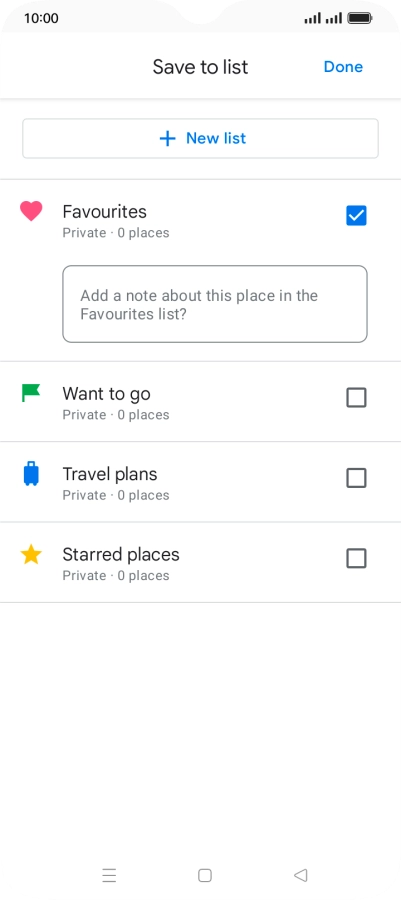Tap the pink heart Favourites icon

point(31,211)
